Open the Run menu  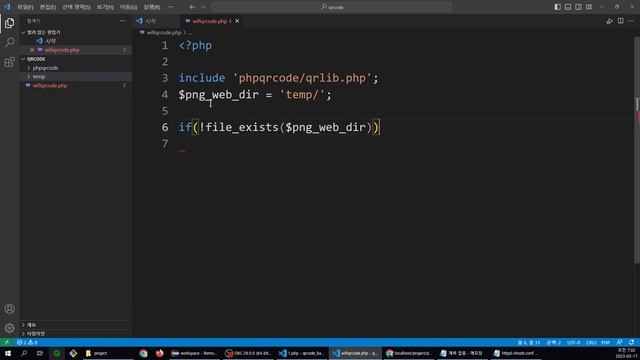pos(152,7)
